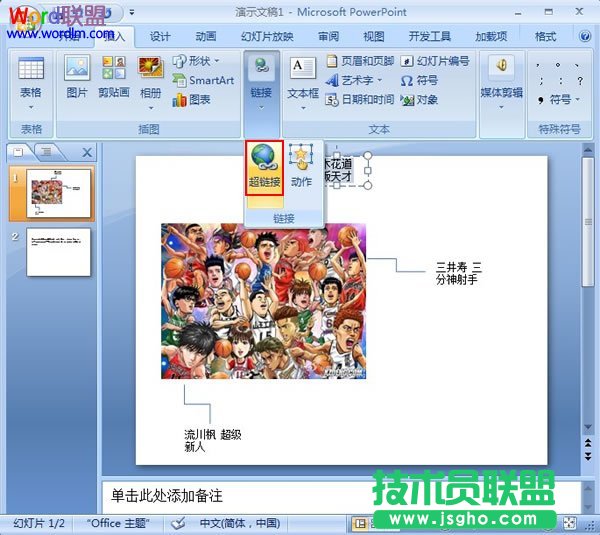Click the spell check icon in status bar
This screenshot has height=535, width=600.
click(x=178, y=523)
